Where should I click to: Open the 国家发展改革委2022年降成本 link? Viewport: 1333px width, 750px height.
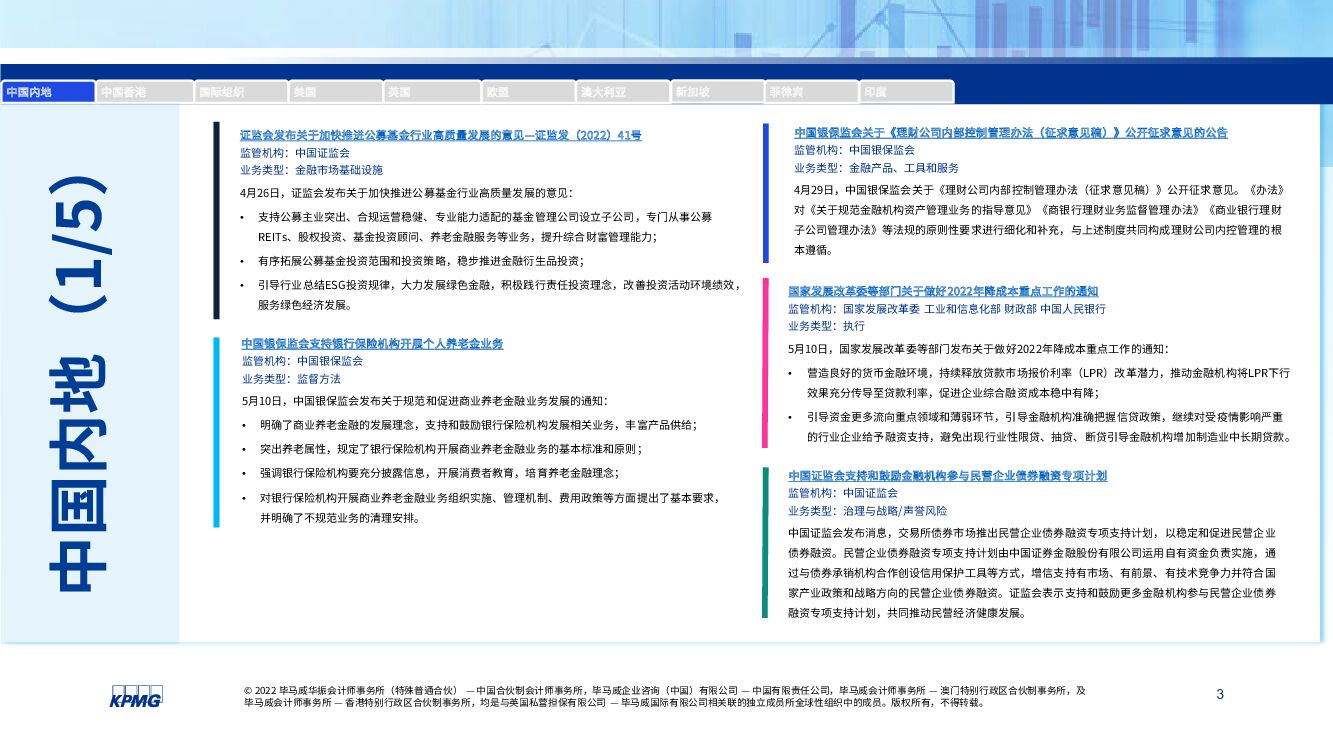coord(943,291)
